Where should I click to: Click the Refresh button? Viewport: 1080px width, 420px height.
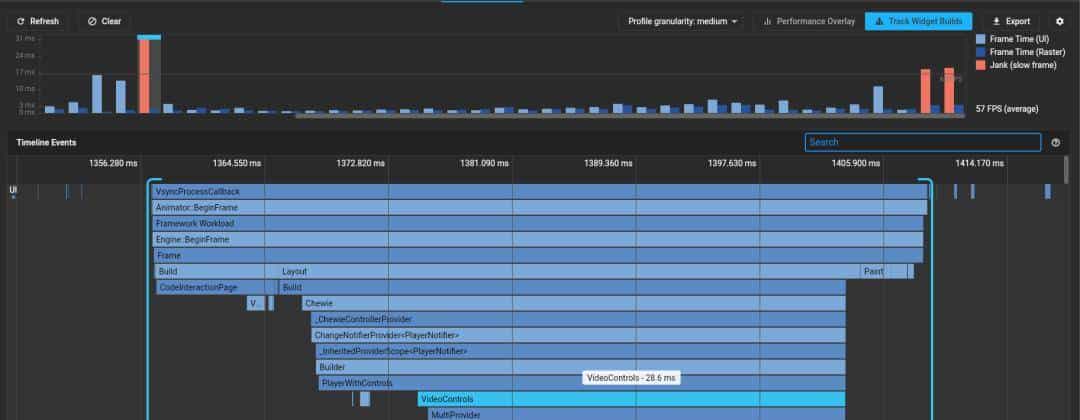[x=38, y=21]
